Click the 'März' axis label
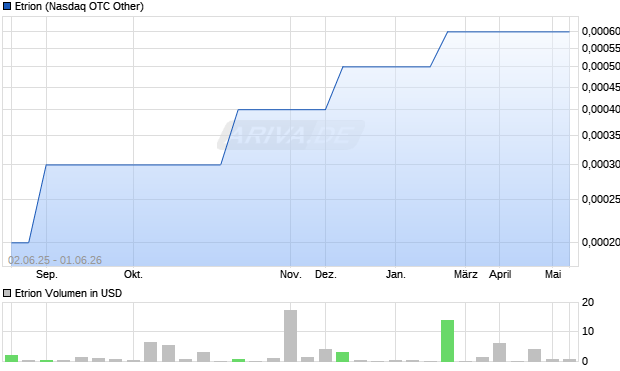620x371 pixels. tap(466, 274)
